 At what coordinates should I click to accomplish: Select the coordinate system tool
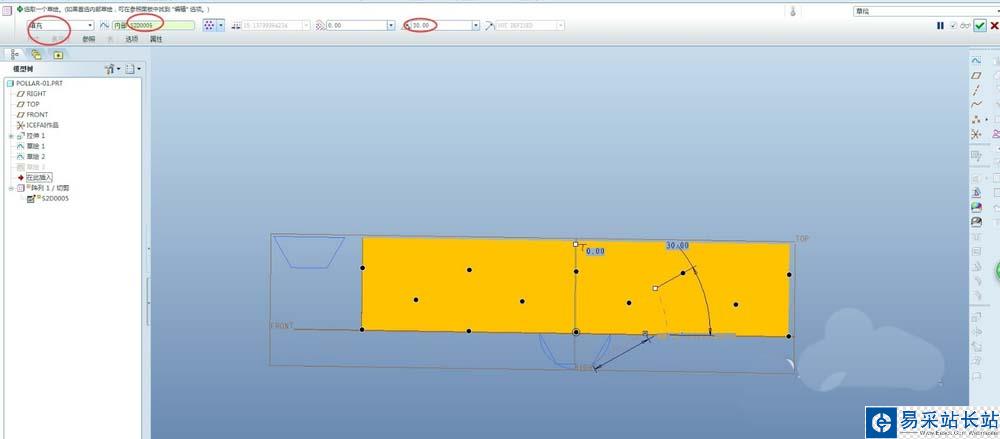pos(976,134)
